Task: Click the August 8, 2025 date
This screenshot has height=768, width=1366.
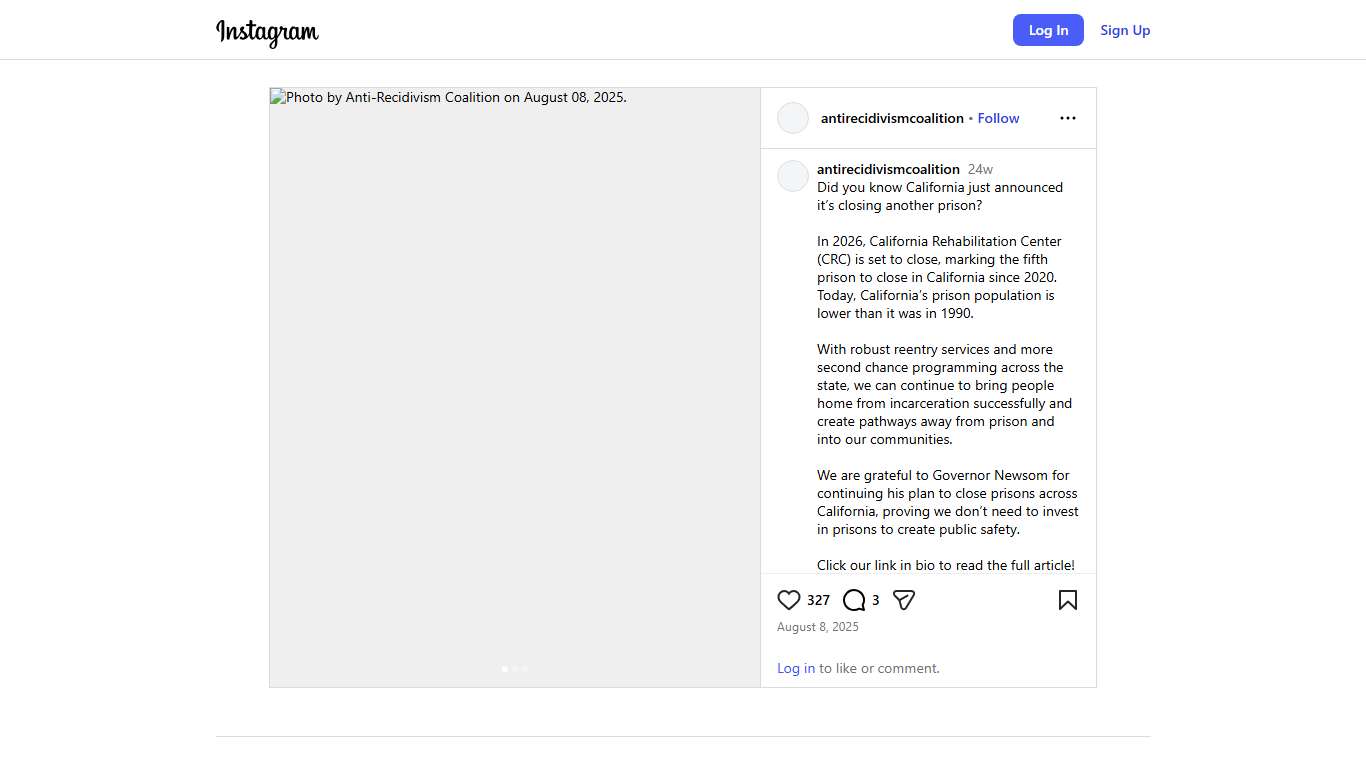Action: point(818,627)
